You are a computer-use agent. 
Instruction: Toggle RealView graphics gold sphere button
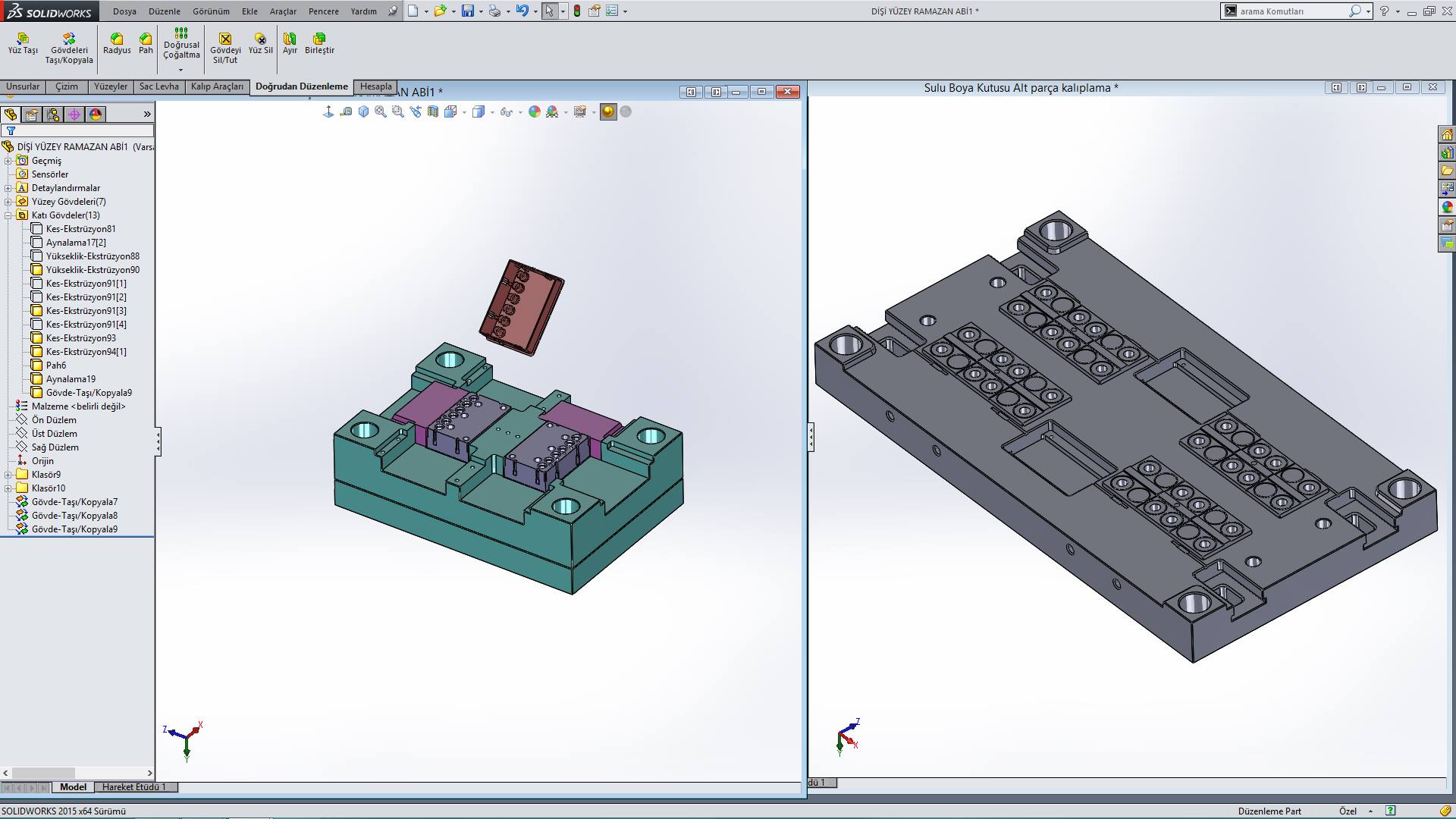click(608, 111)
